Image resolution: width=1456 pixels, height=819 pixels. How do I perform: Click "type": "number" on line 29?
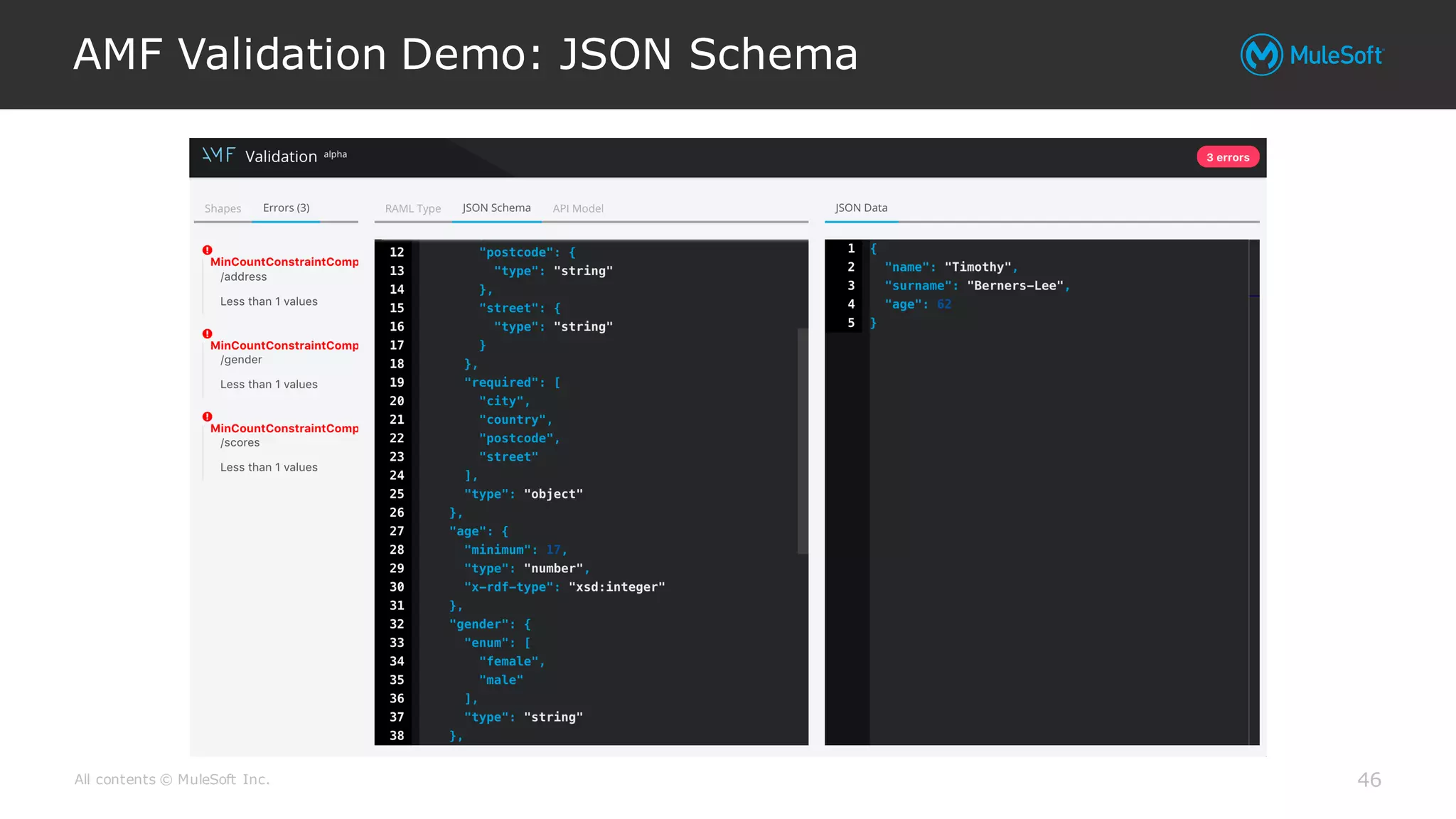tap(527, 568)
